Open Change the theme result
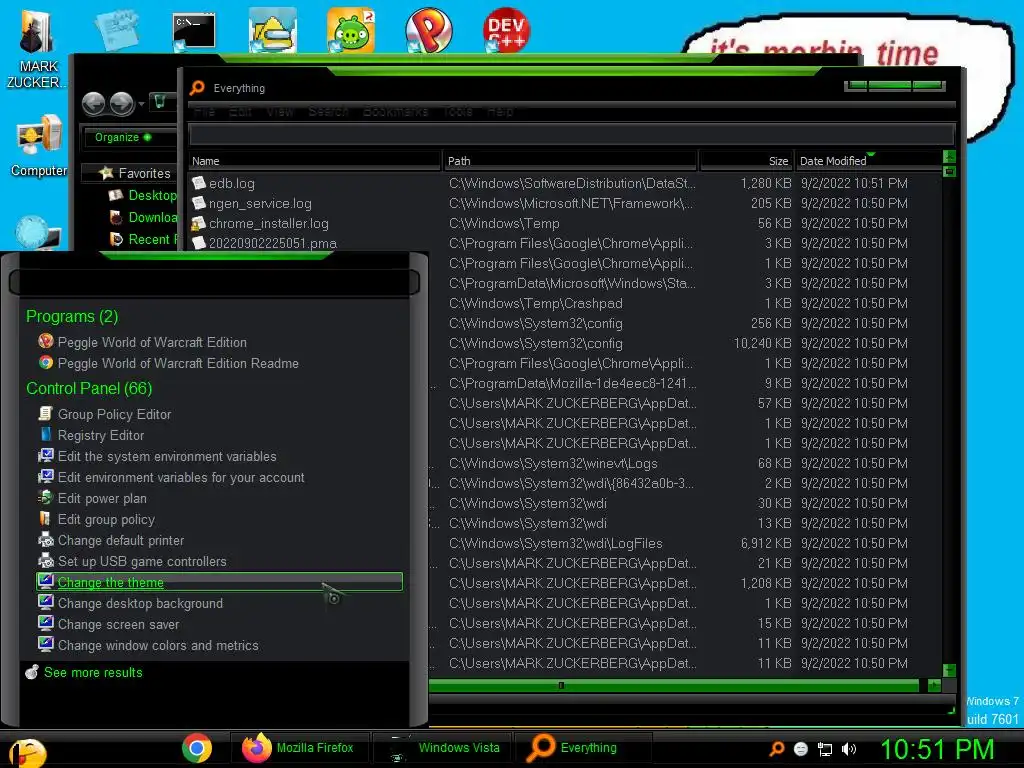Viewport: 1024px width, 768px height. point(219,582)
